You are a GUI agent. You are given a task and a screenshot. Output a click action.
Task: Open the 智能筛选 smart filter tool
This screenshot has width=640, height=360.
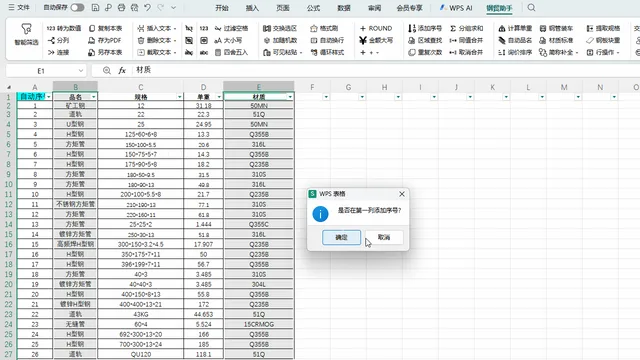click(x=27, y=35)
